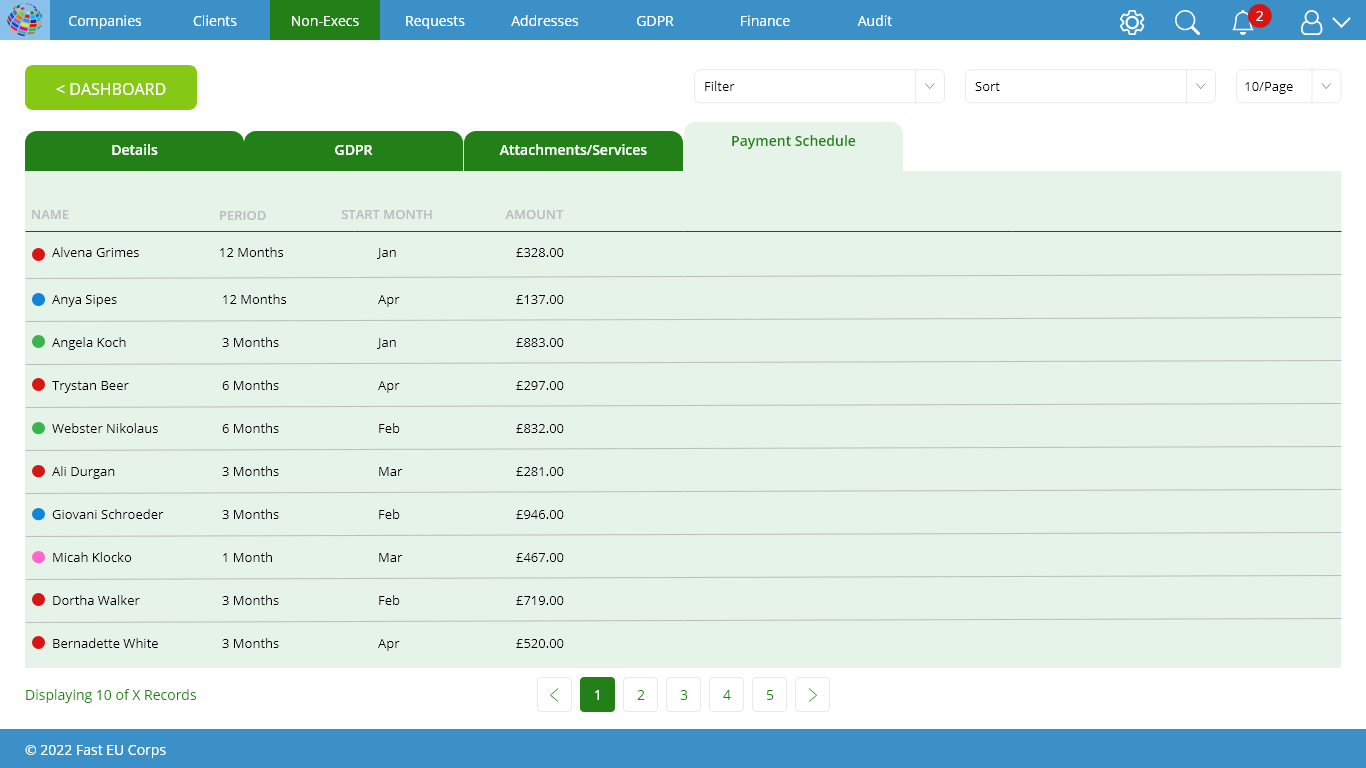The image size is (1366, 768).
Task: Click the name Giovani Schroeder
Action: (x=108, y=515)
